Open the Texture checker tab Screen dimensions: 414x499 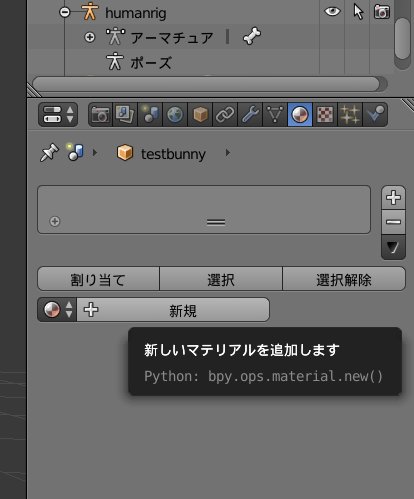coord(325,115)
